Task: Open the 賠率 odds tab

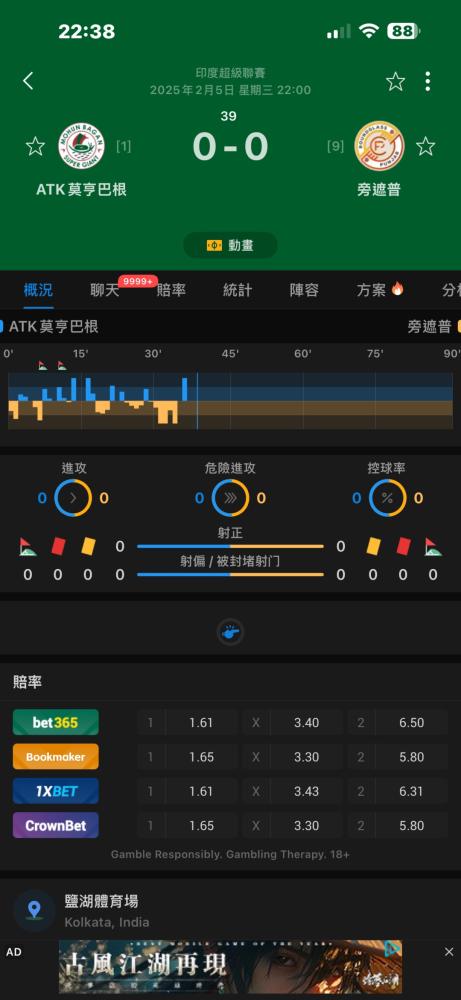Action: coord(171,290)
